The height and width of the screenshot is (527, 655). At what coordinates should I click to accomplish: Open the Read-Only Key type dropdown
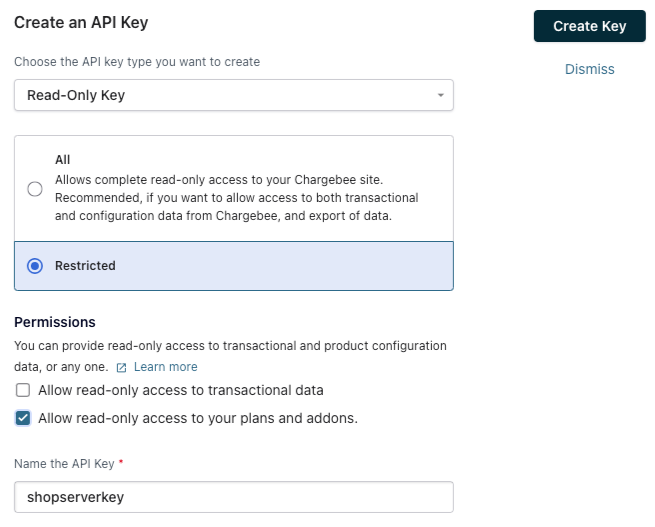coord(233,95)
